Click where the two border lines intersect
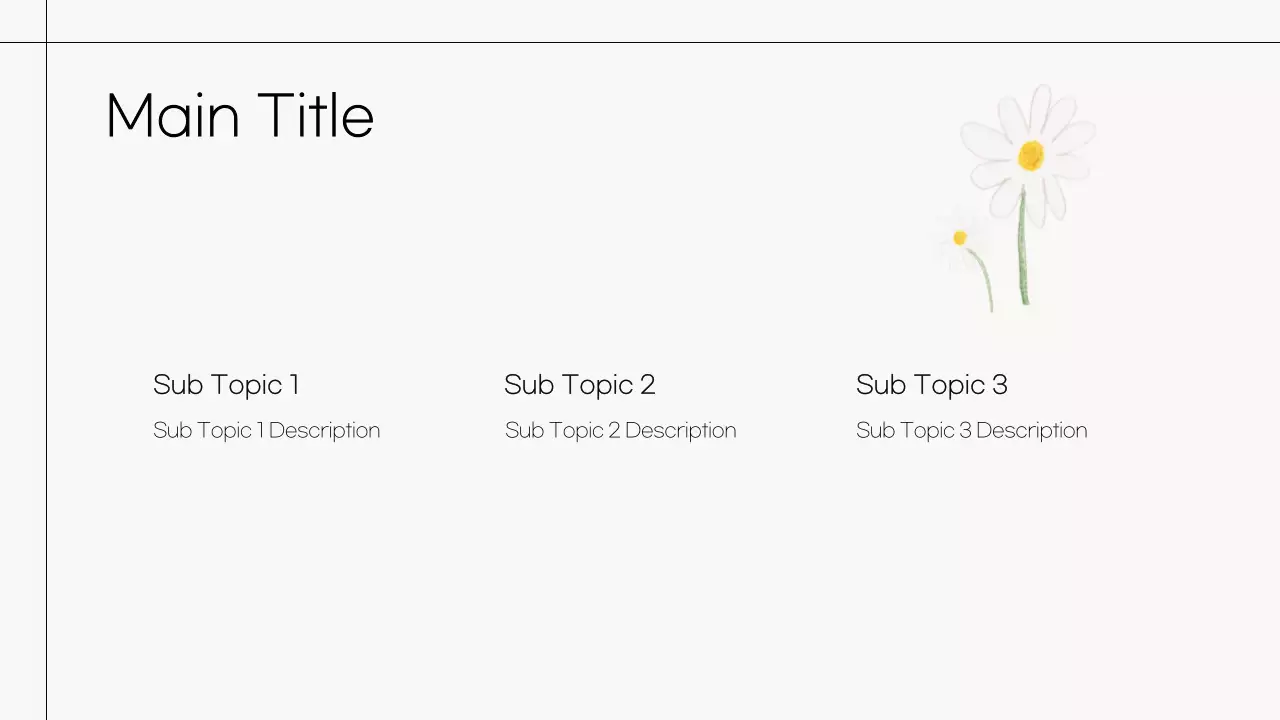 46,42
